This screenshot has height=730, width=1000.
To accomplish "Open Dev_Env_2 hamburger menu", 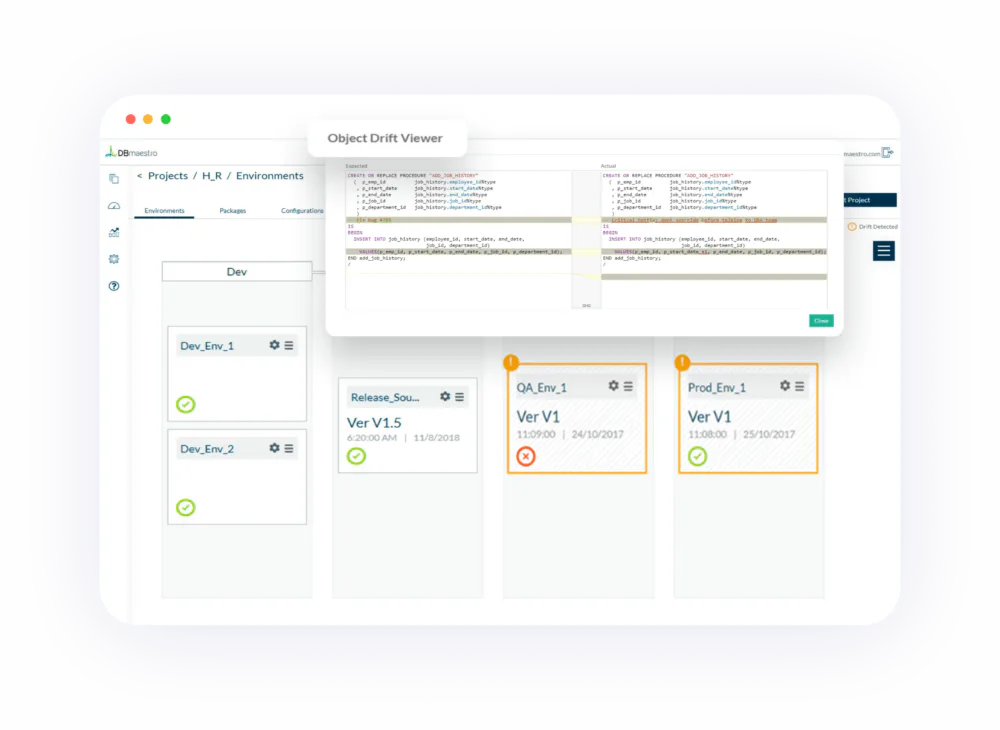I will 289,448.
